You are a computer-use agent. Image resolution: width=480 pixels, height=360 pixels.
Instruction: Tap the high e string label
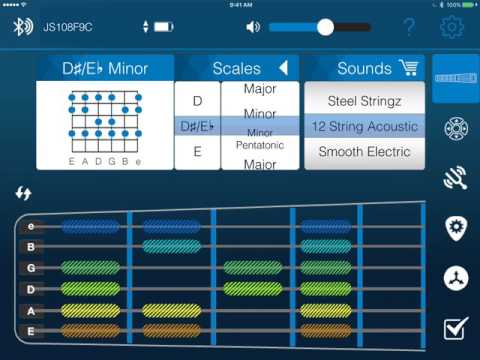point(31,226)
